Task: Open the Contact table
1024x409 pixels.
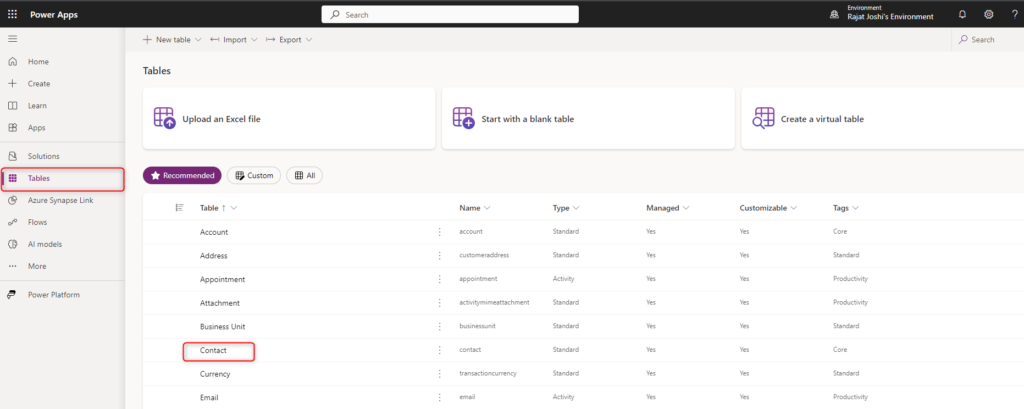Action: 214,350
